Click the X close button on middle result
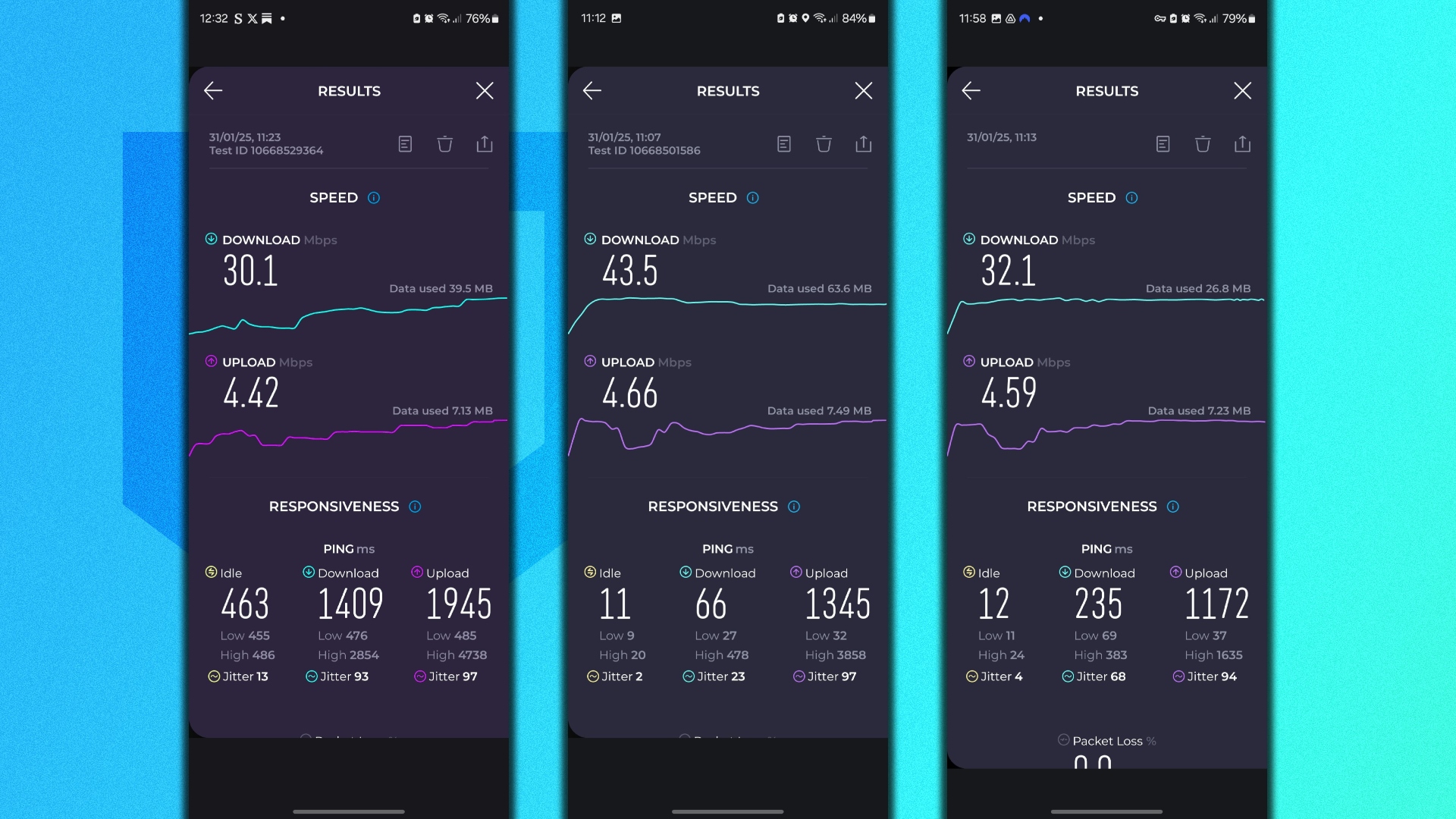 point(862,91)
